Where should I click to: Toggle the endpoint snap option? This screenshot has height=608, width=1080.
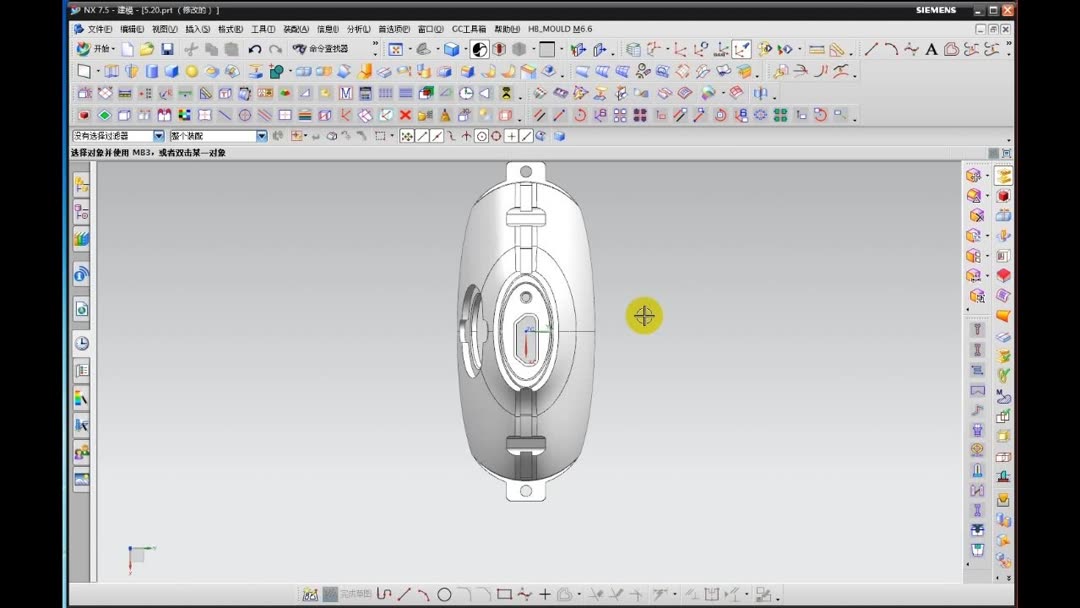(x=423, y=136)
